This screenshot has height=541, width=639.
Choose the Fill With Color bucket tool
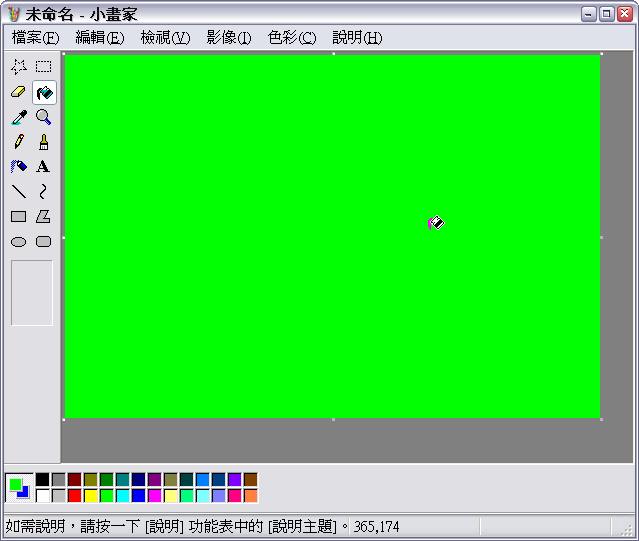(x=44, y=92)
